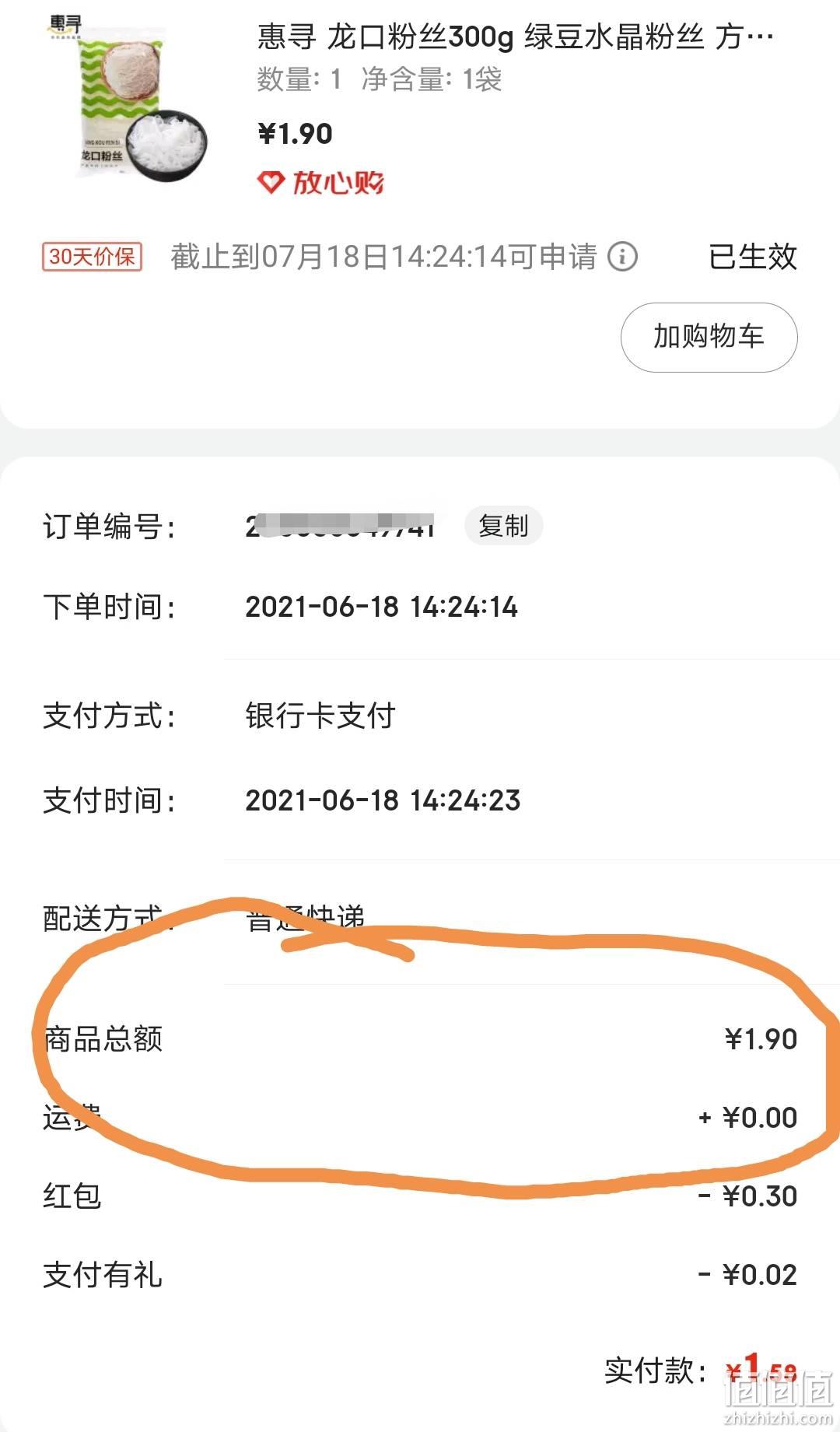
Task: Tap the 30天价保 red badge
Action: 92,257
